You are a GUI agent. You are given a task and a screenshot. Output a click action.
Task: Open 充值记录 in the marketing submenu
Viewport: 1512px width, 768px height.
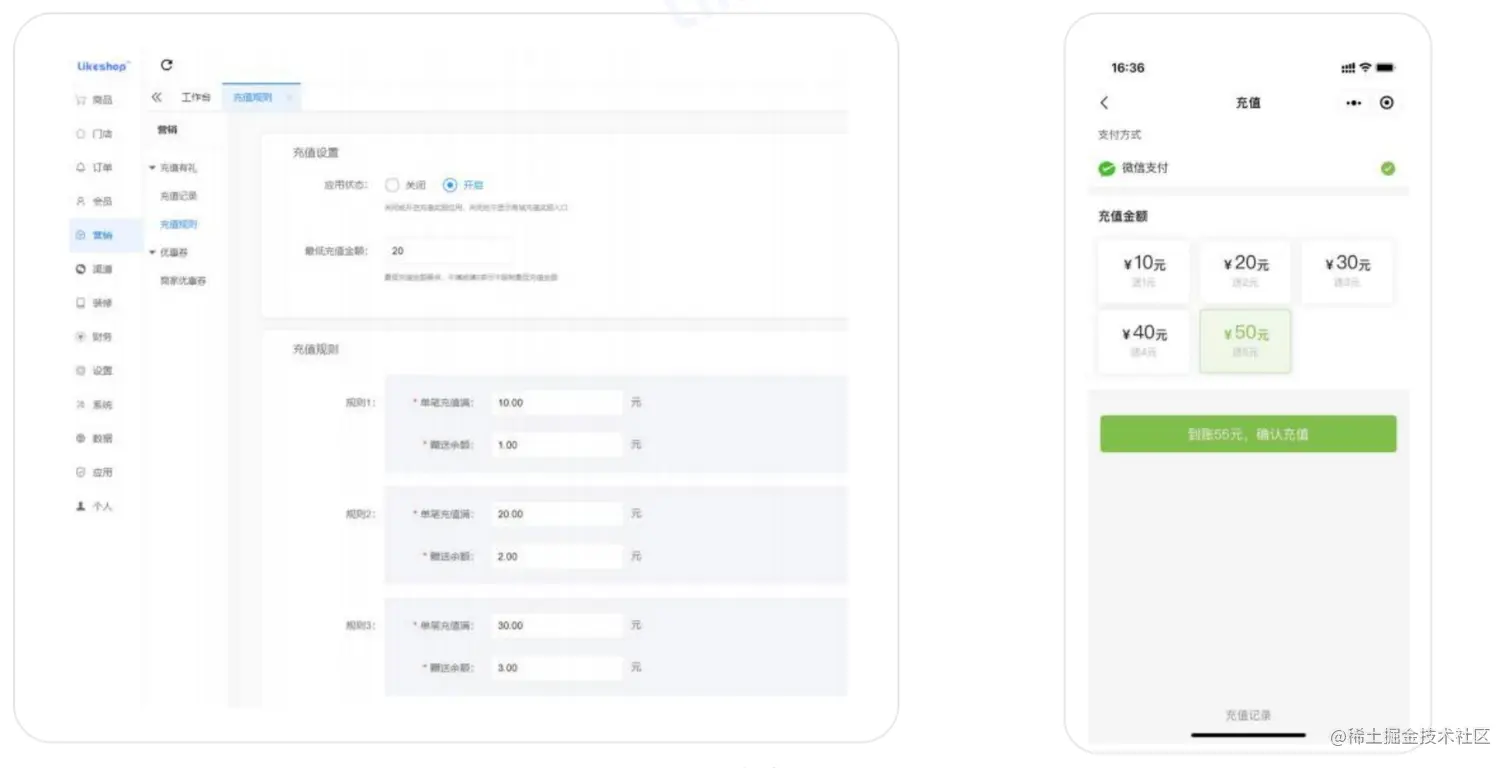pyautogui.click(x=179, y=196)
